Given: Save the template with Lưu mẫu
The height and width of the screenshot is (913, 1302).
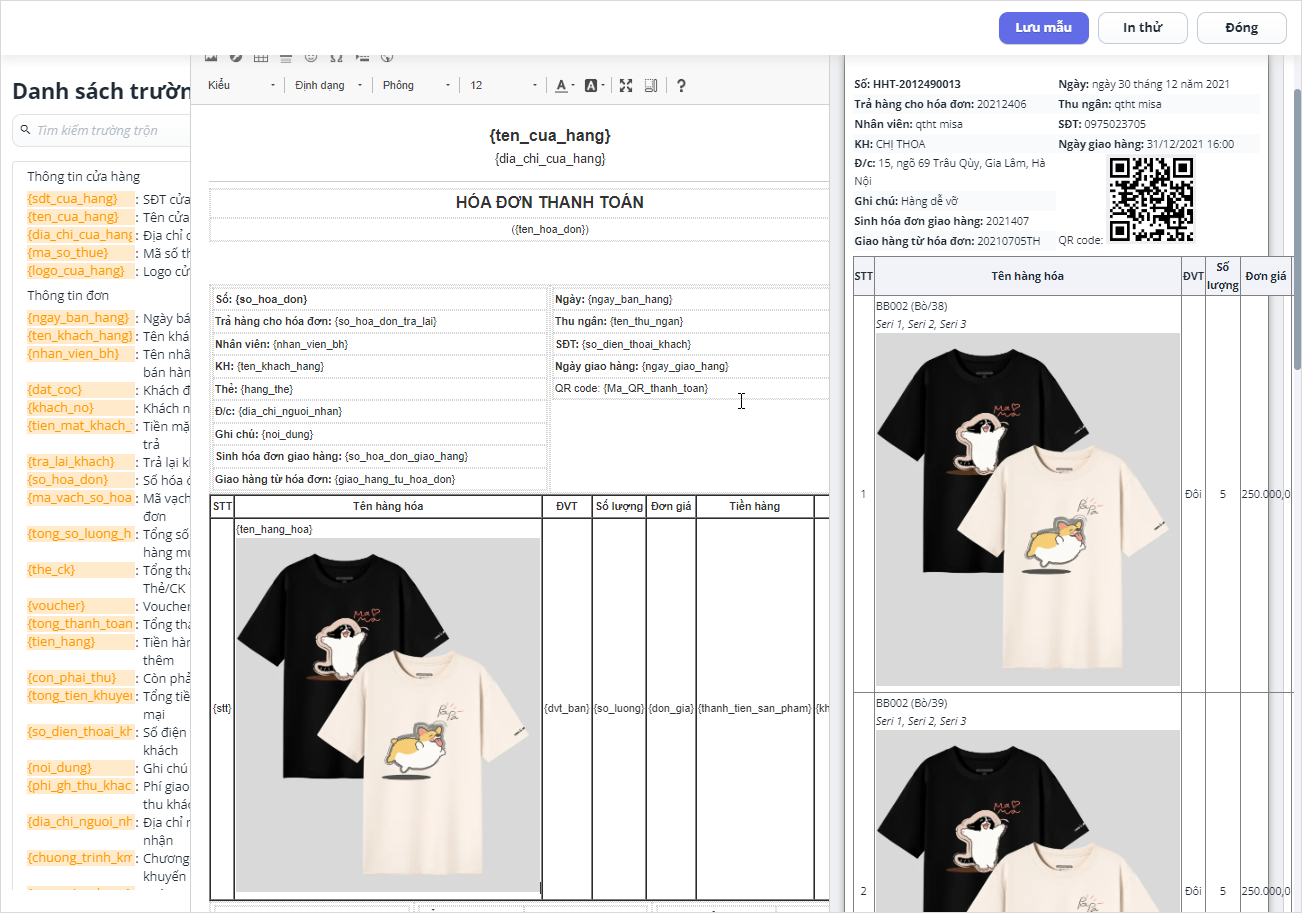Looking at the screenshot, I should [x=1043, y=28].
